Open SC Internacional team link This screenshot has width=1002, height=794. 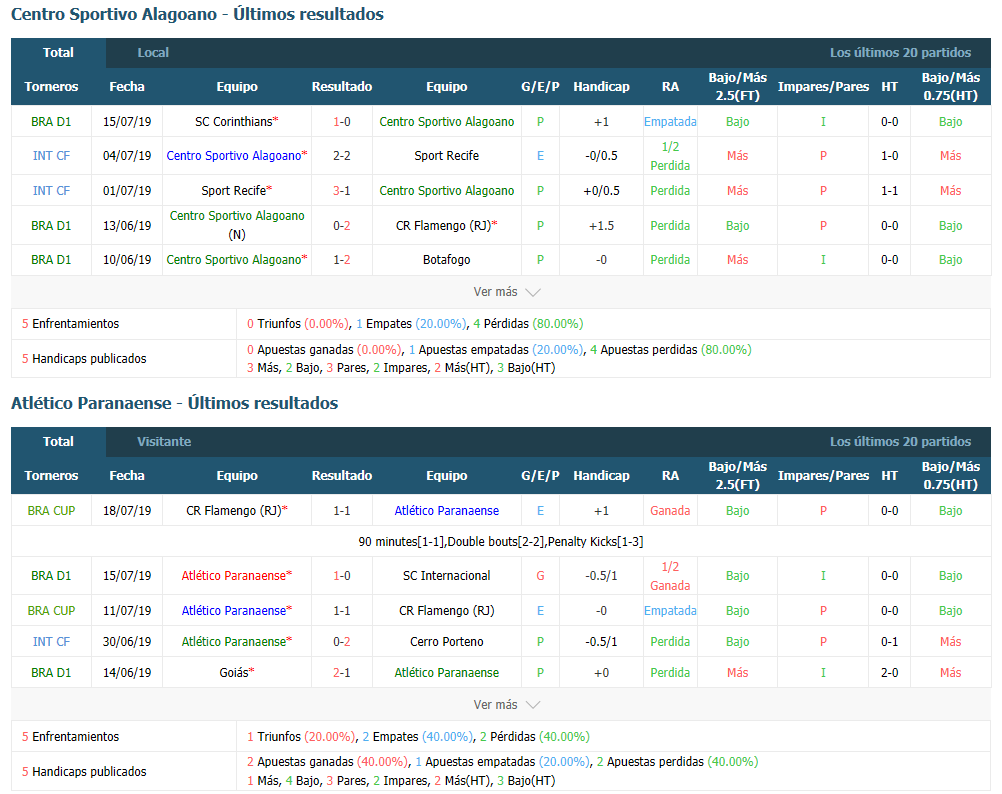tap(446, 576)
